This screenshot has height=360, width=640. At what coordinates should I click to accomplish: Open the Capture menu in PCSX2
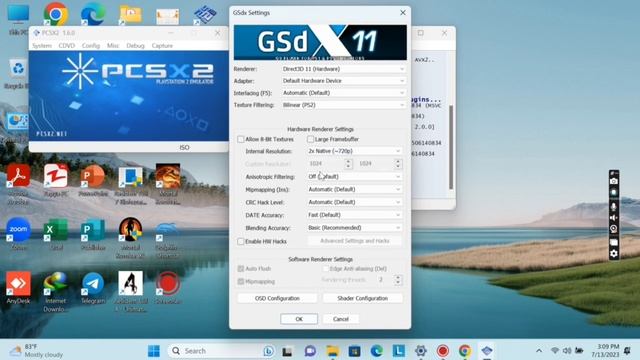point(162,46)
